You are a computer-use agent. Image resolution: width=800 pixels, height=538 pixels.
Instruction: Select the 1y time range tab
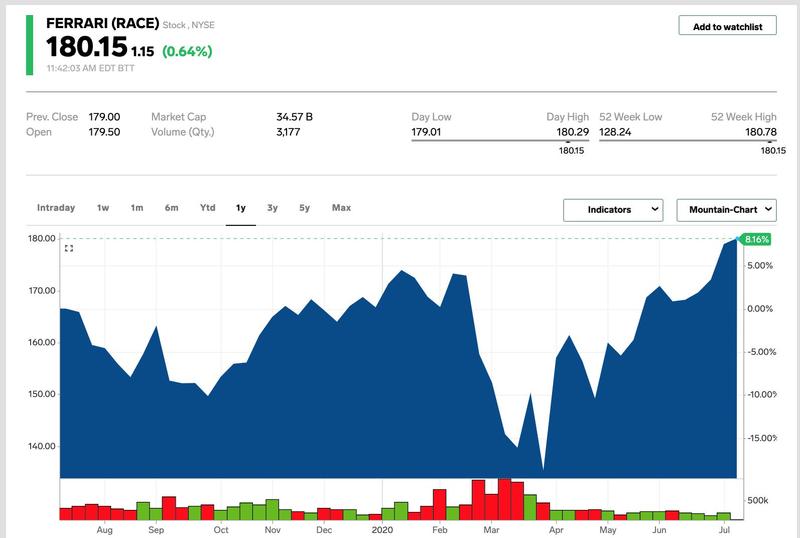tap(241, 208)
